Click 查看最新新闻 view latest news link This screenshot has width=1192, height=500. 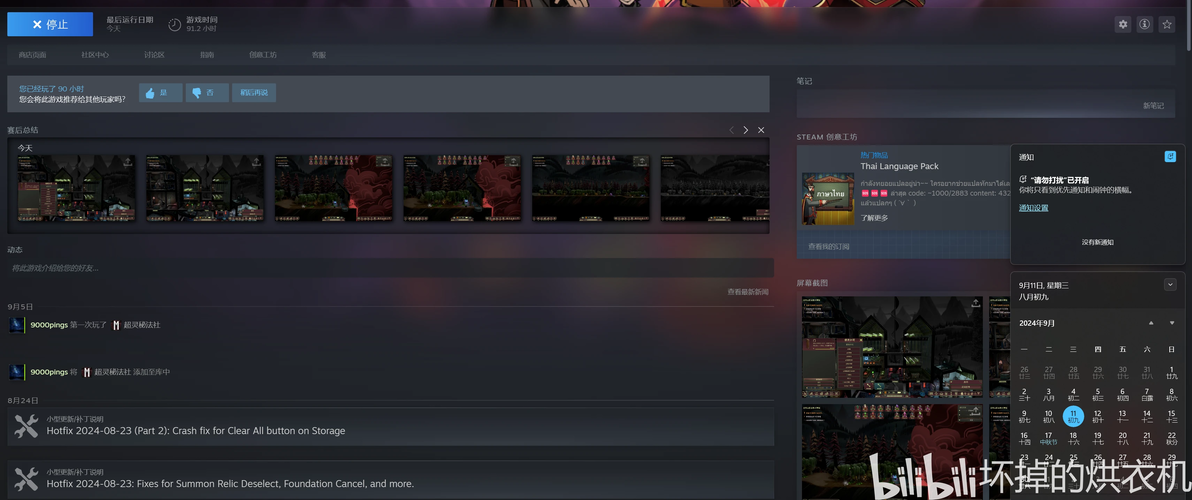click(x=748, y=292)
